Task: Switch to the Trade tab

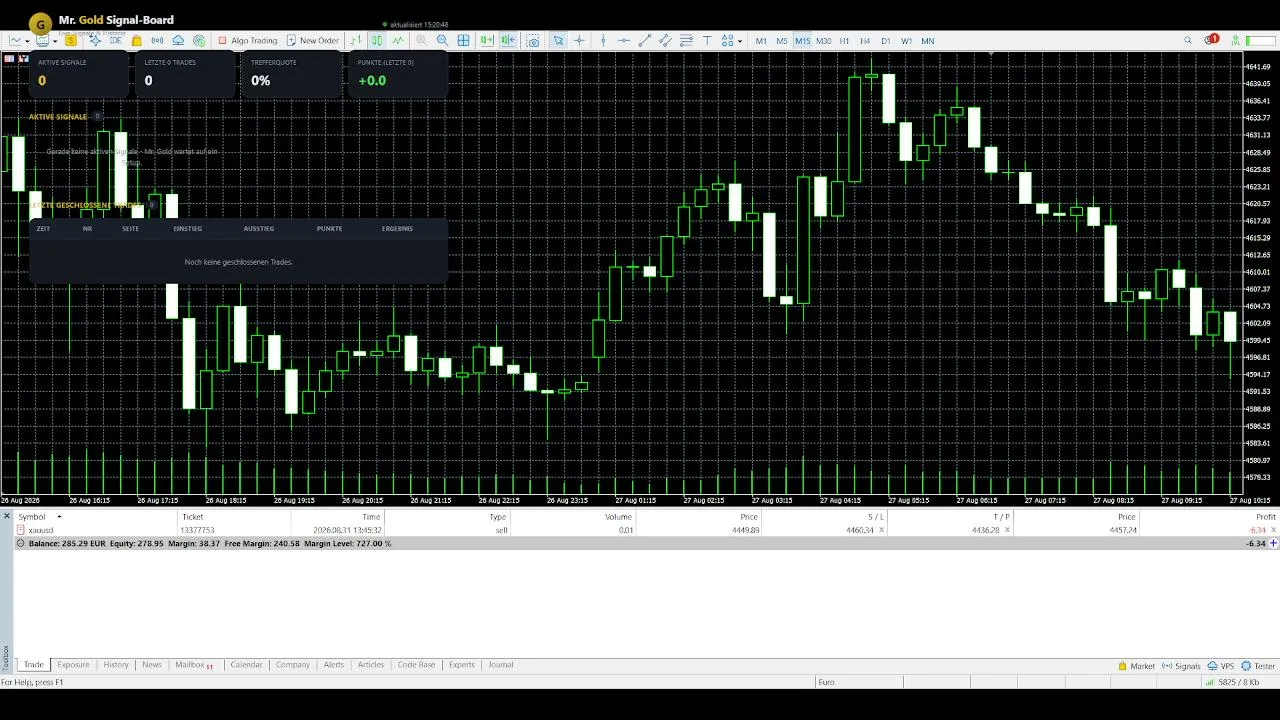Action: click(34, 665)
